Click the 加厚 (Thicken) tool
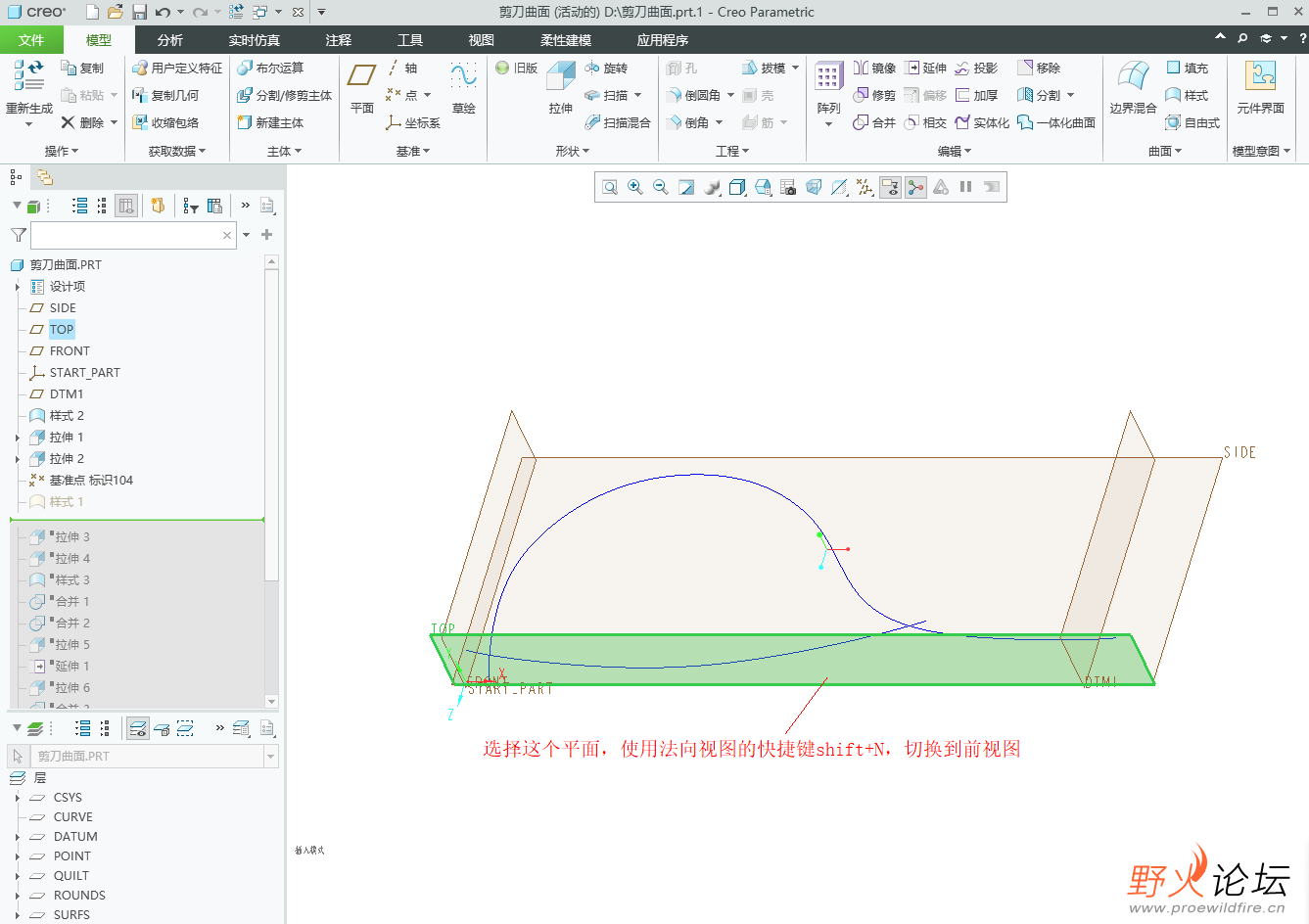 [976, 95]
